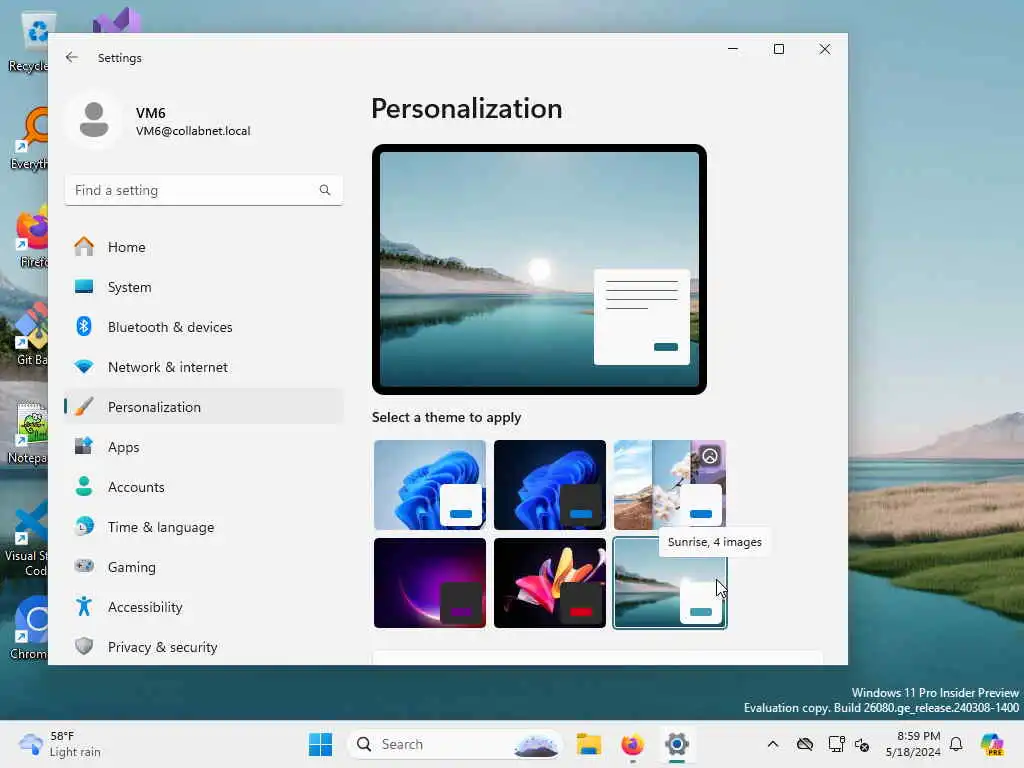Viewport: 1024px width, 768px height.
Task: Open the network display tray icon
Action: coord(837,744)
